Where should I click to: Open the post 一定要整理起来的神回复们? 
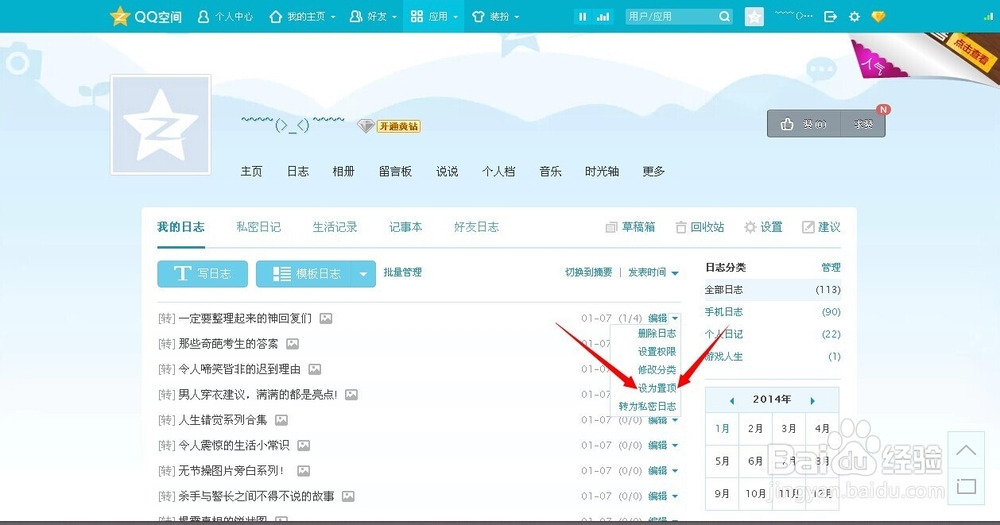(x=245, y=318)
